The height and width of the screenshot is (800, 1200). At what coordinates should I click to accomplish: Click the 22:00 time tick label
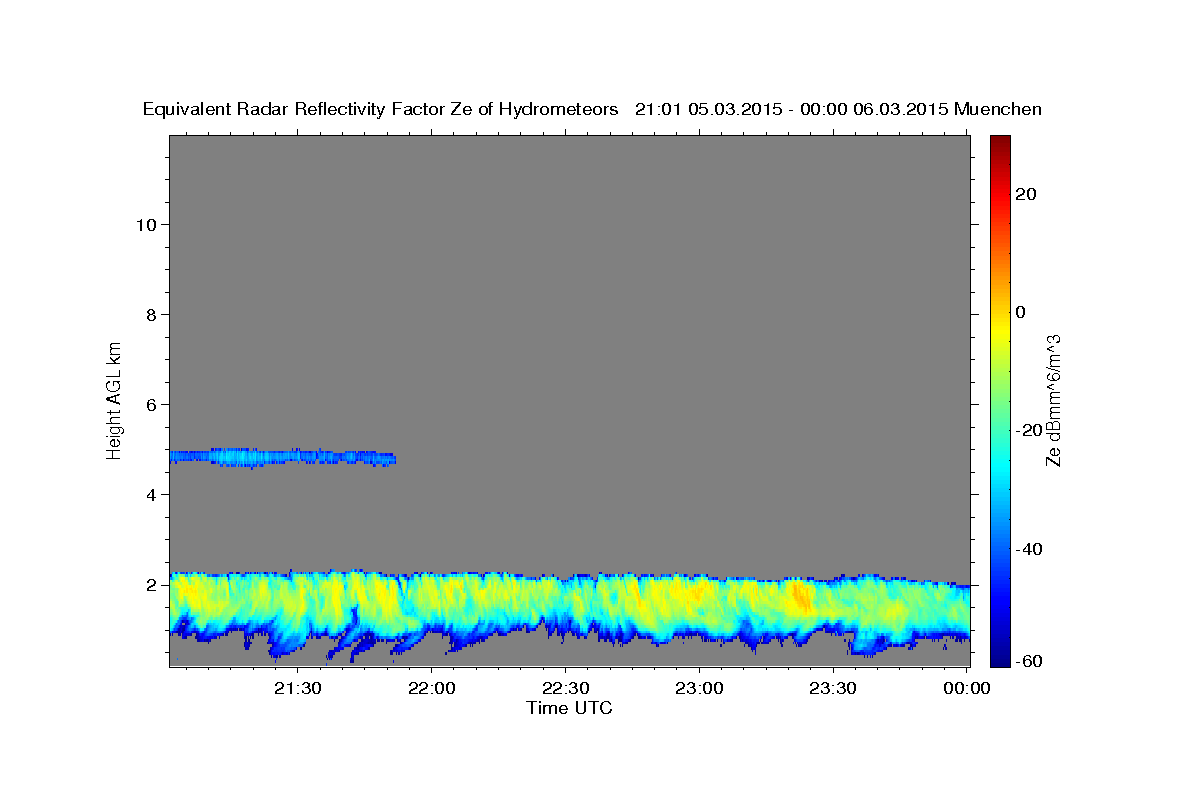tap(432, 688)
